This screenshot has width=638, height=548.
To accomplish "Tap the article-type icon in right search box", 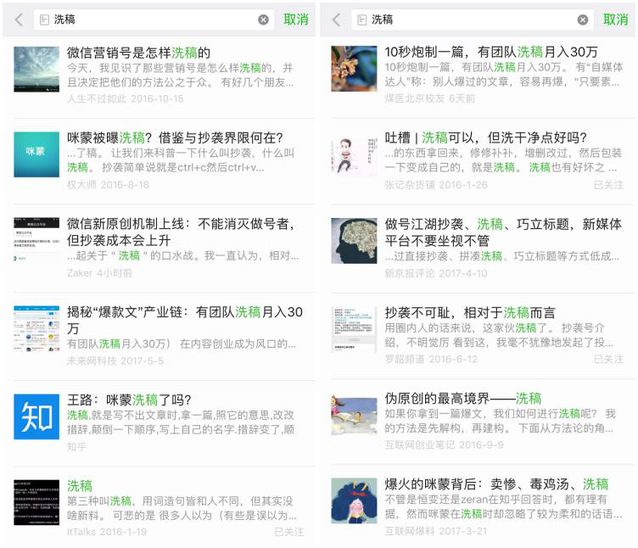I will [362, 20].
